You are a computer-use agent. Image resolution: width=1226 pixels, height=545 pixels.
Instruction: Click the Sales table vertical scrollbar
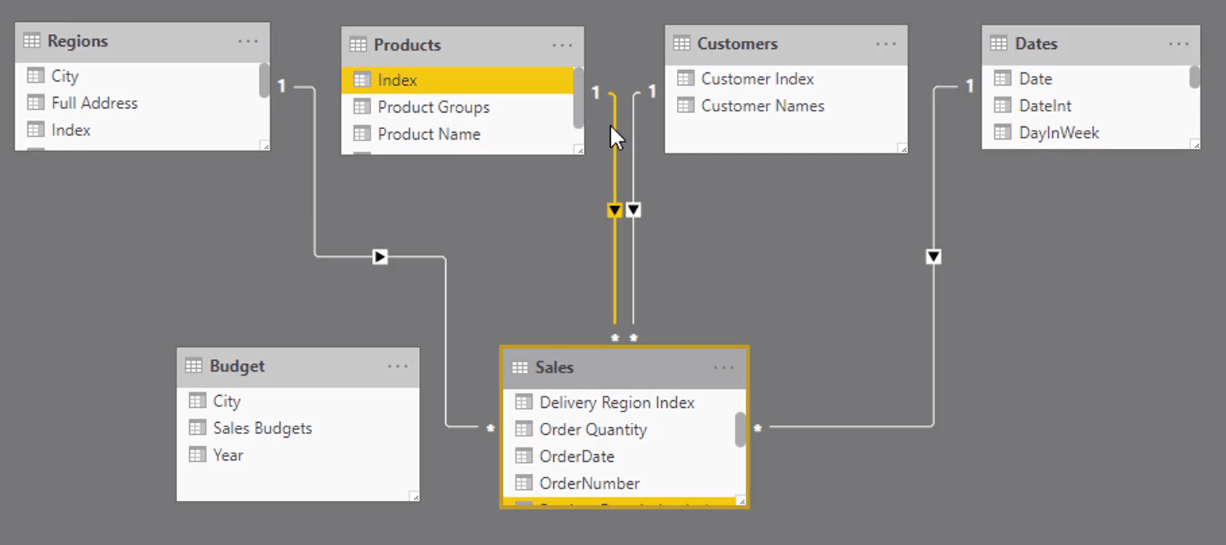click(741, 430)
